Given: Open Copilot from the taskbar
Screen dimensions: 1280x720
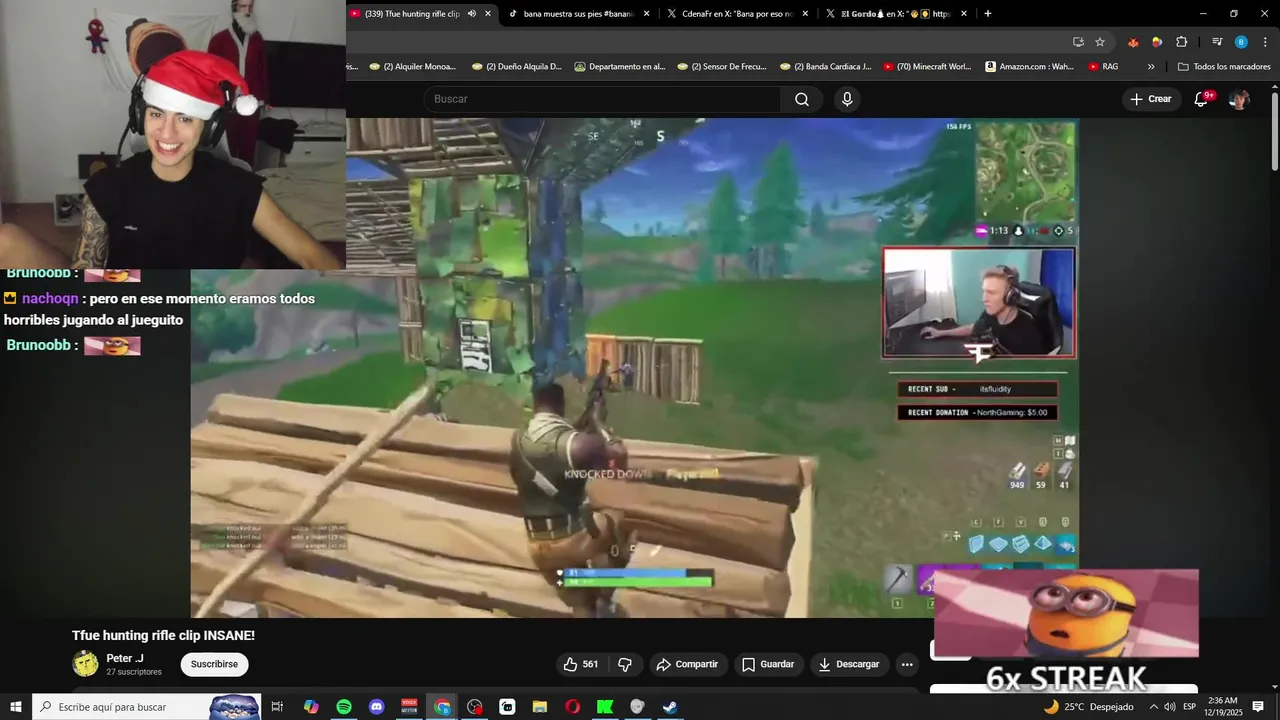Looking at the screenshot, I should (x=311, y=707).
